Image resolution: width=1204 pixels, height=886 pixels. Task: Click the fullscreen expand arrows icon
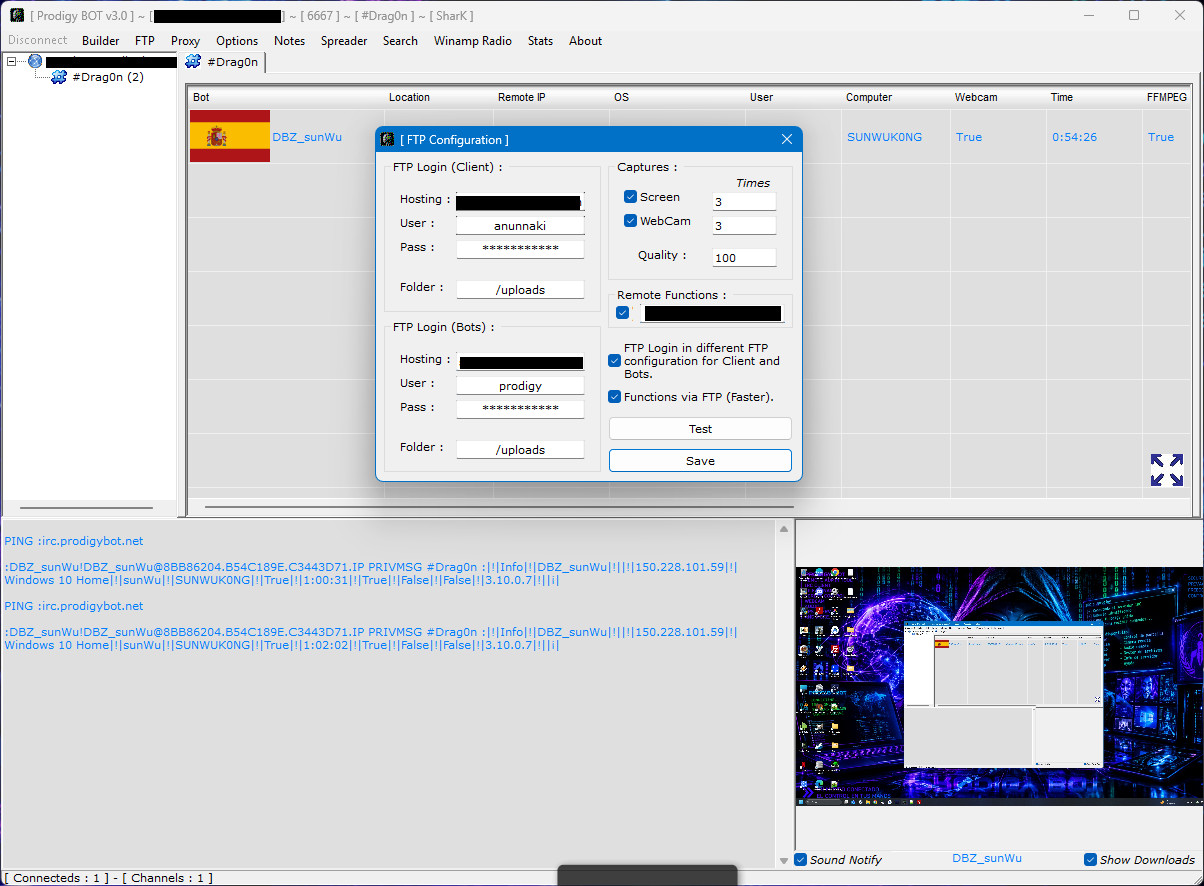1166,470
